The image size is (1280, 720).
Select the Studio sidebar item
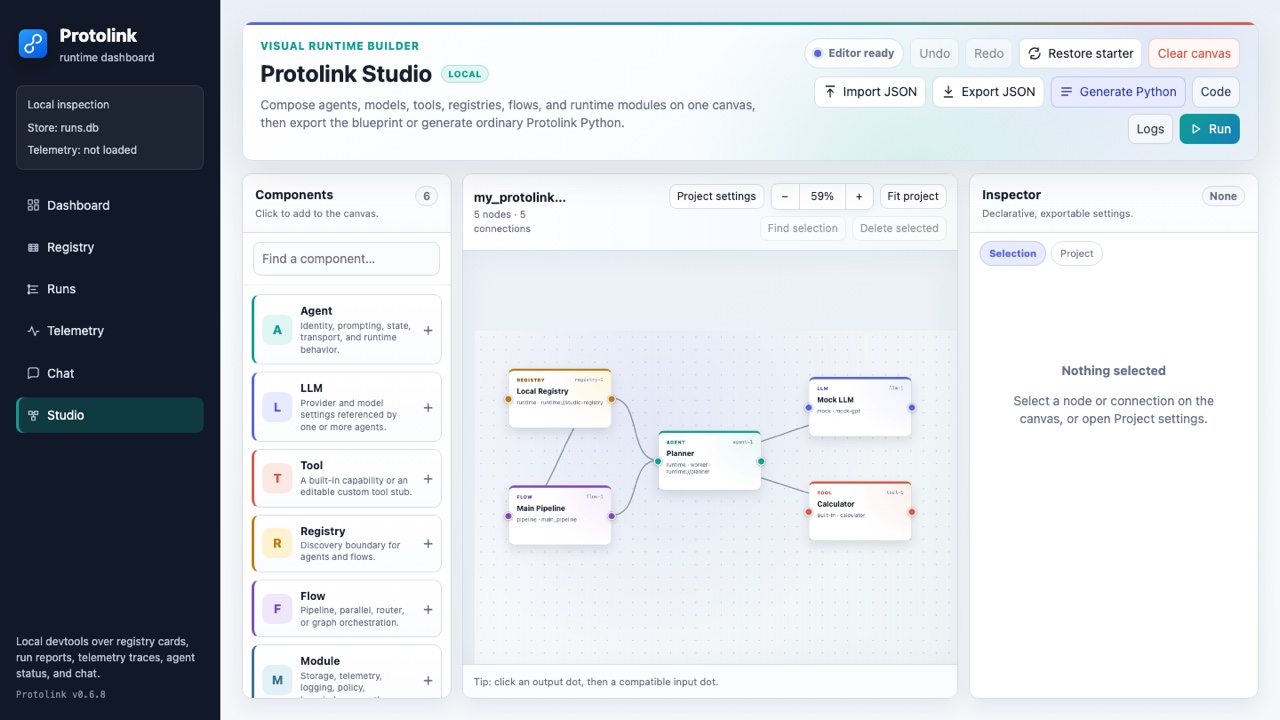(110, 415)
